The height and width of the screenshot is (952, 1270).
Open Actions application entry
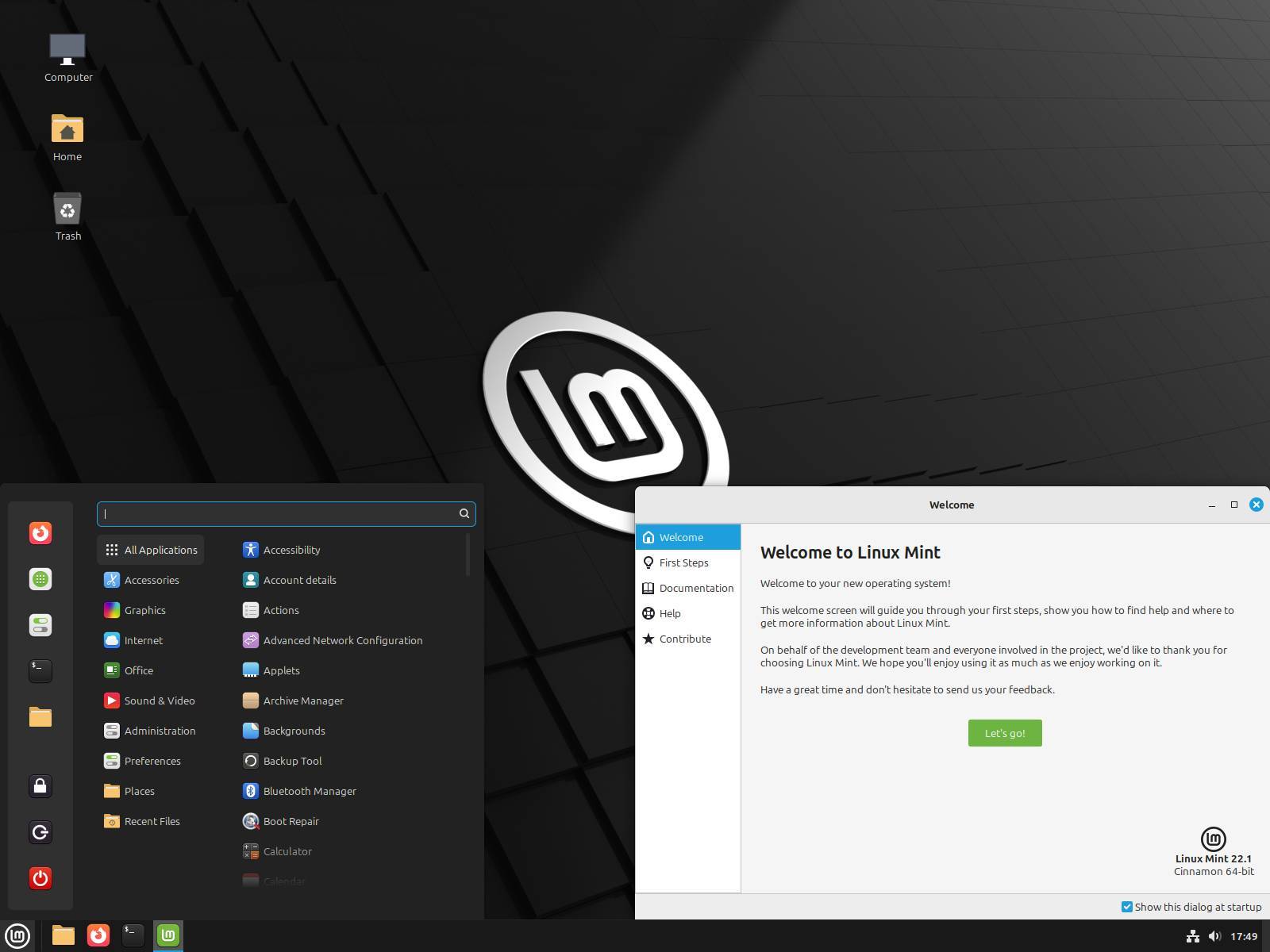click(x=271, y=610)
